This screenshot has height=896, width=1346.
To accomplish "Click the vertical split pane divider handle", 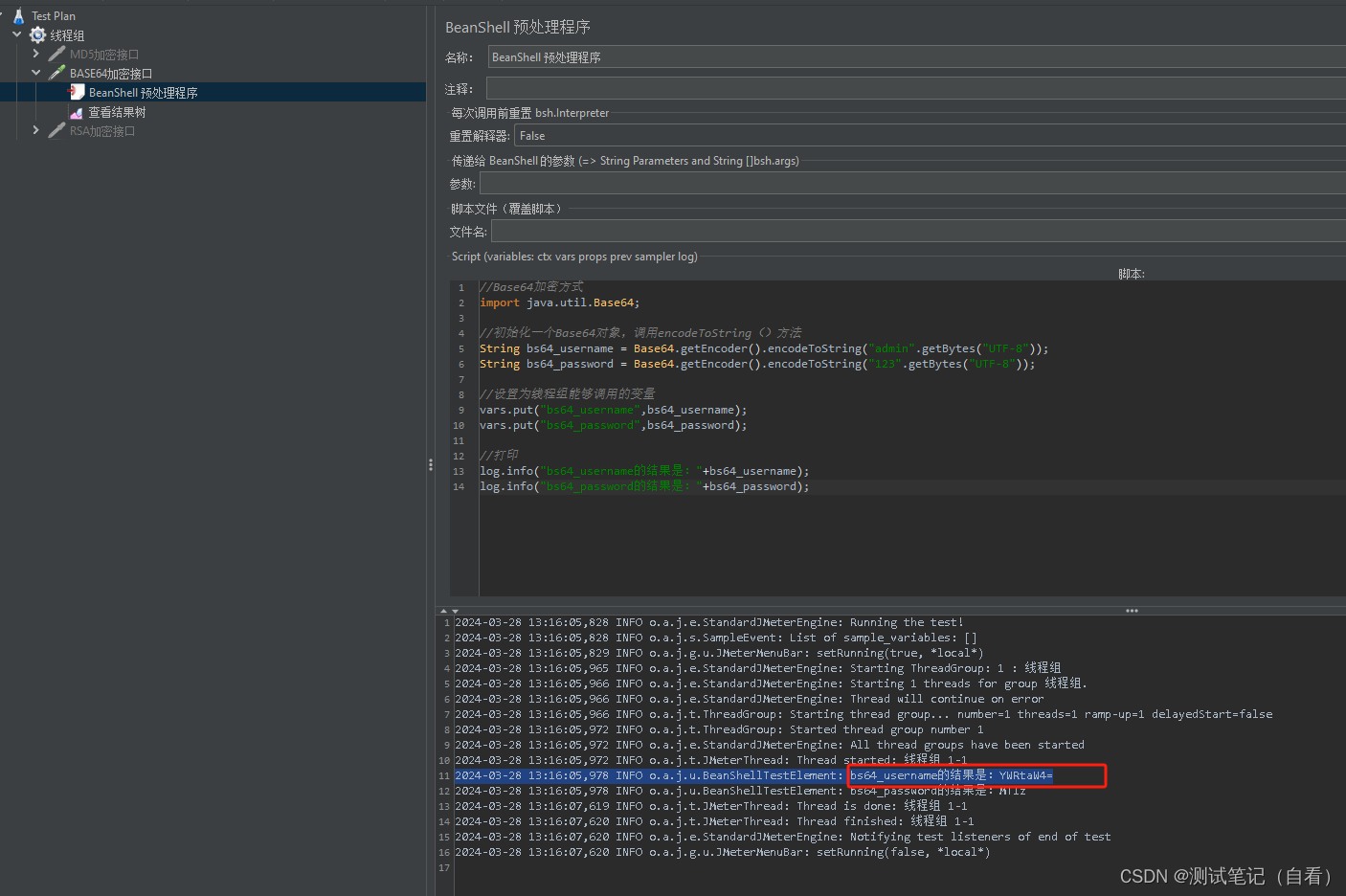I will 431,465.
